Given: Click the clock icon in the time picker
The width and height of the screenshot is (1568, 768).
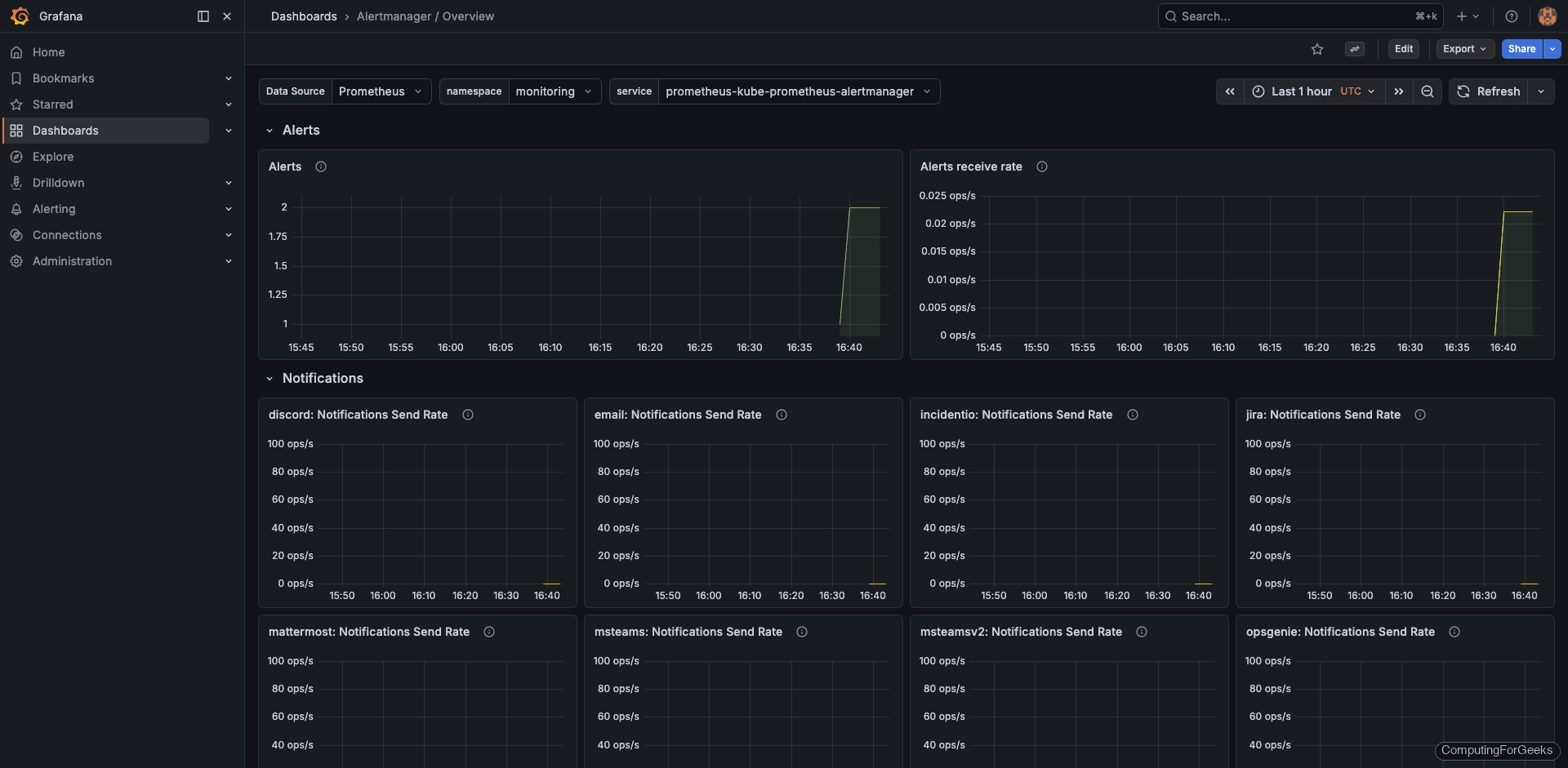Looking at the screenshot, I should 1258,91.
